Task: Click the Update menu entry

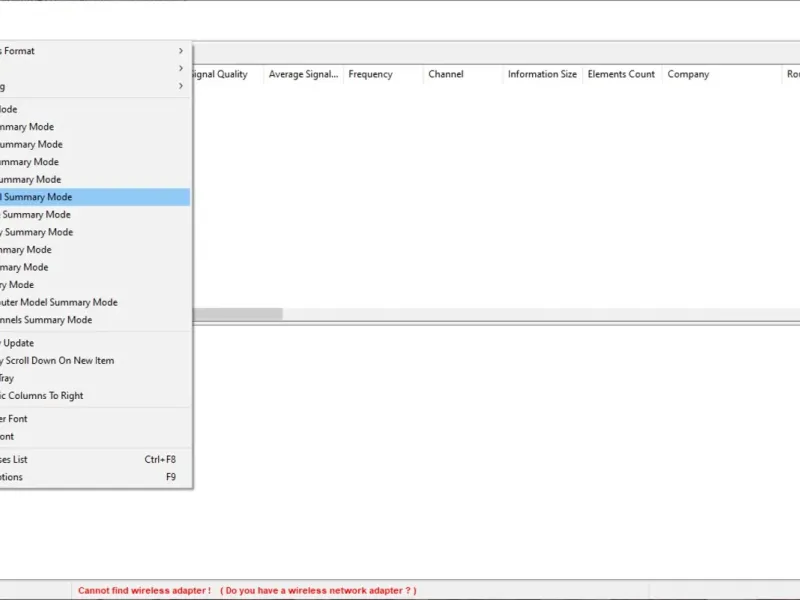Action: coord(95,343)
